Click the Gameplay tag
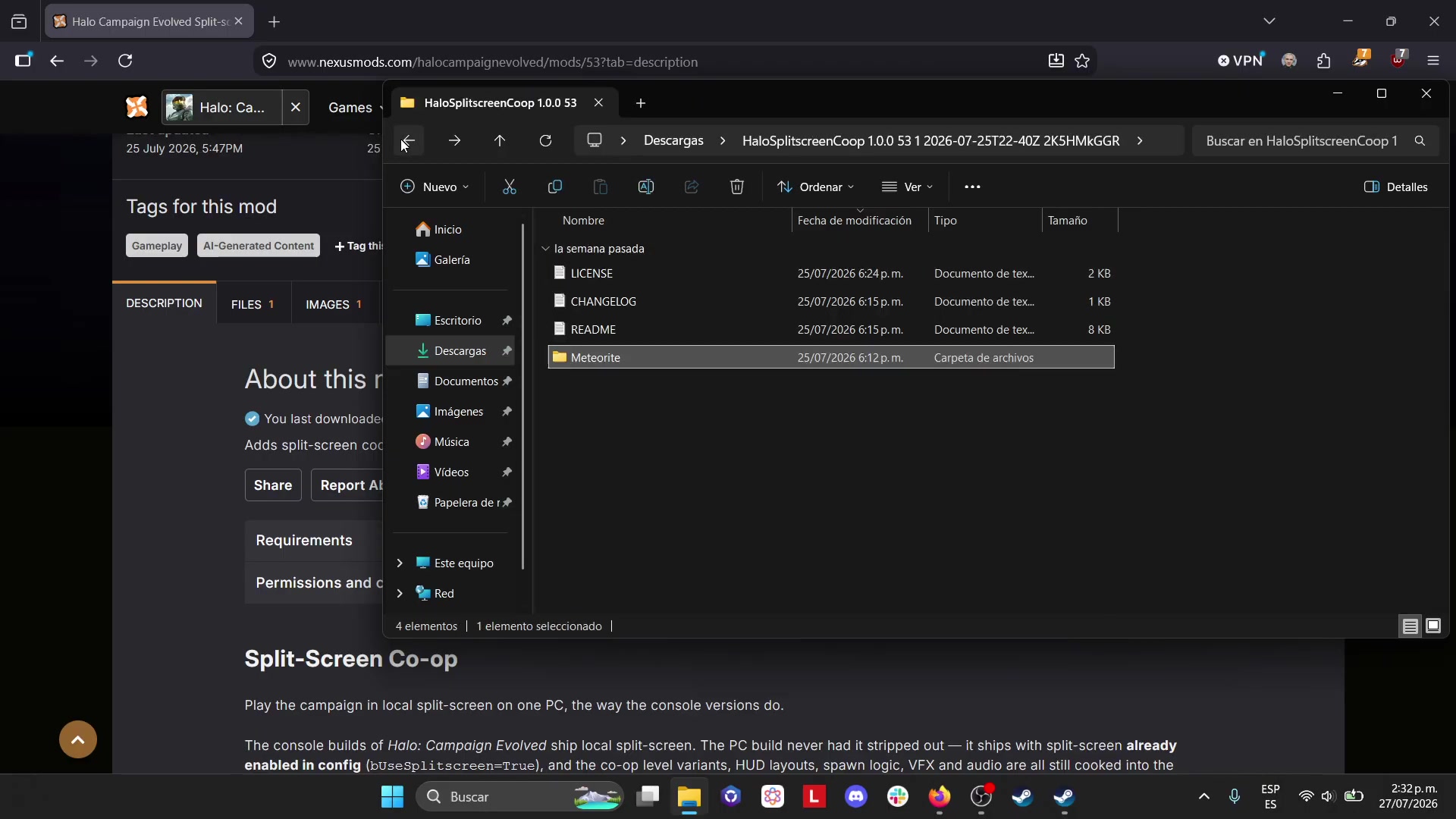 pos(157,246)
